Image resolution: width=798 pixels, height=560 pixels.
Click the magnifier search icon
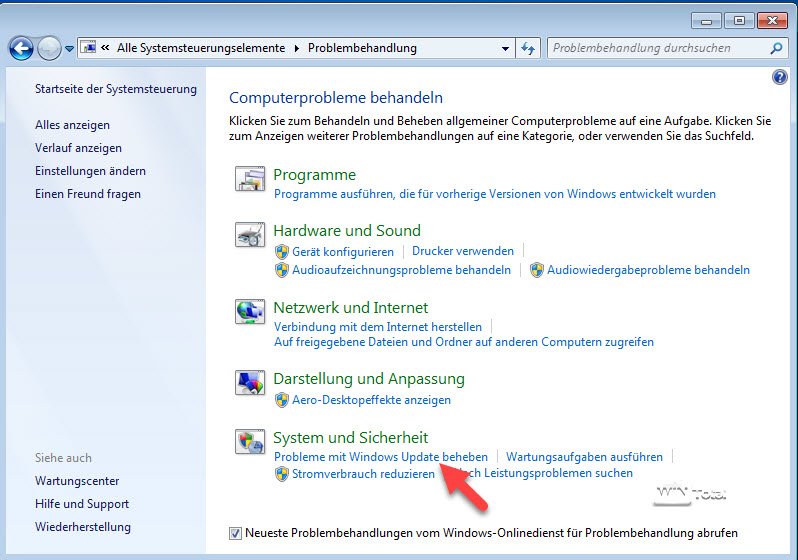click(777, 48)
